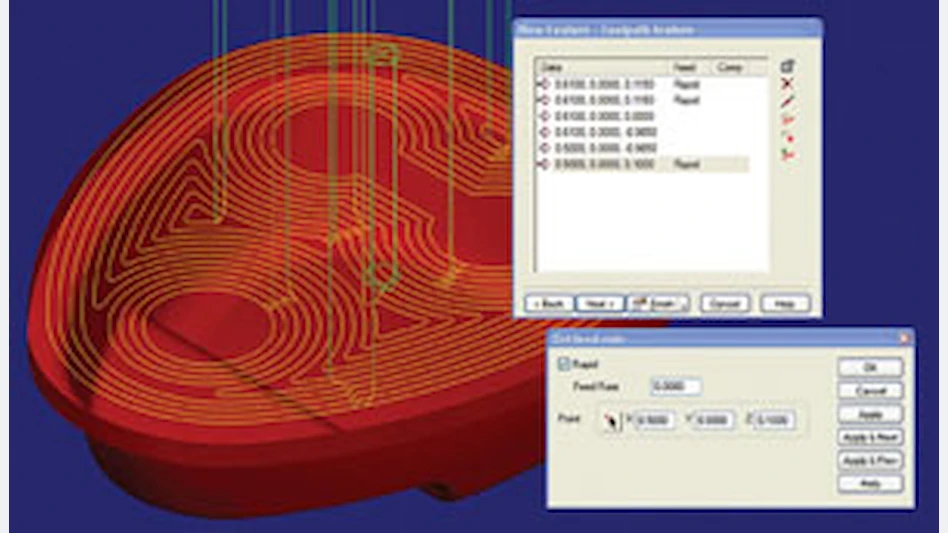Click the top icon beside the toolpath list

[788, 67]
